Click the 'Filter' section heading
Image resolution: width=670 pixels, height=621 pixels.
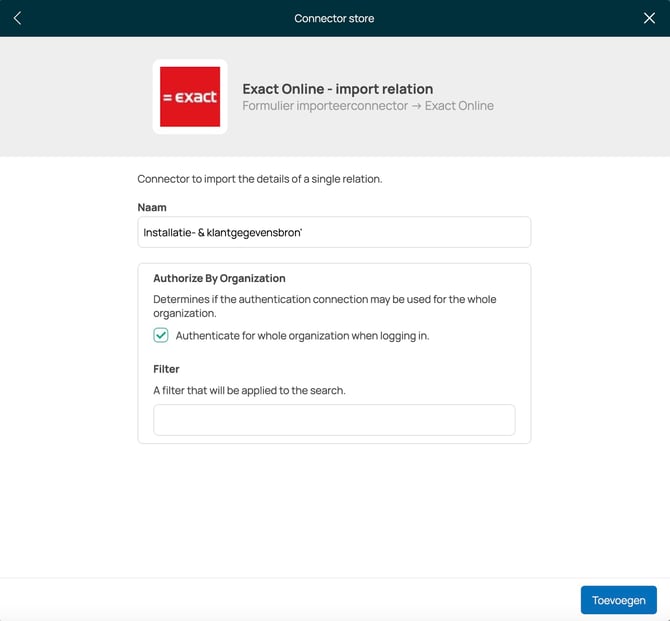[x=166, y=369]
